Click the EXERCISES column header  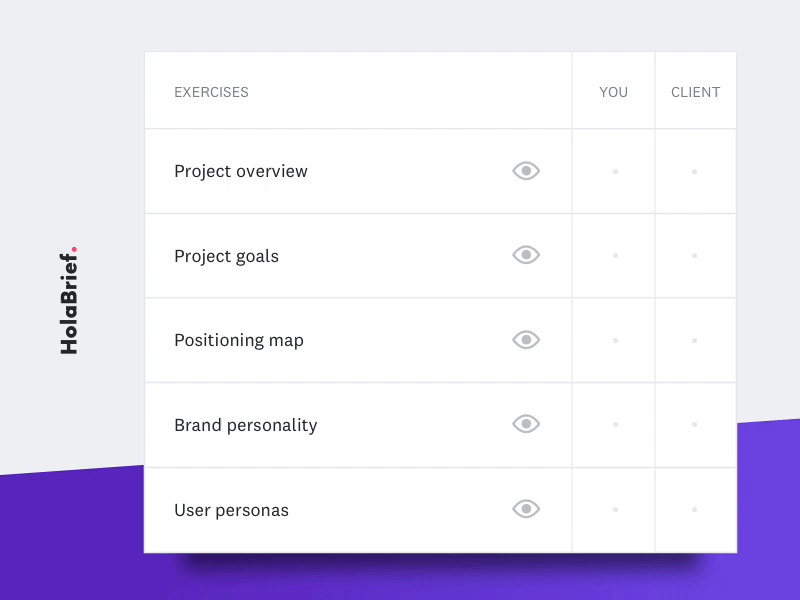pyautogui.click(x=211, y=91)
